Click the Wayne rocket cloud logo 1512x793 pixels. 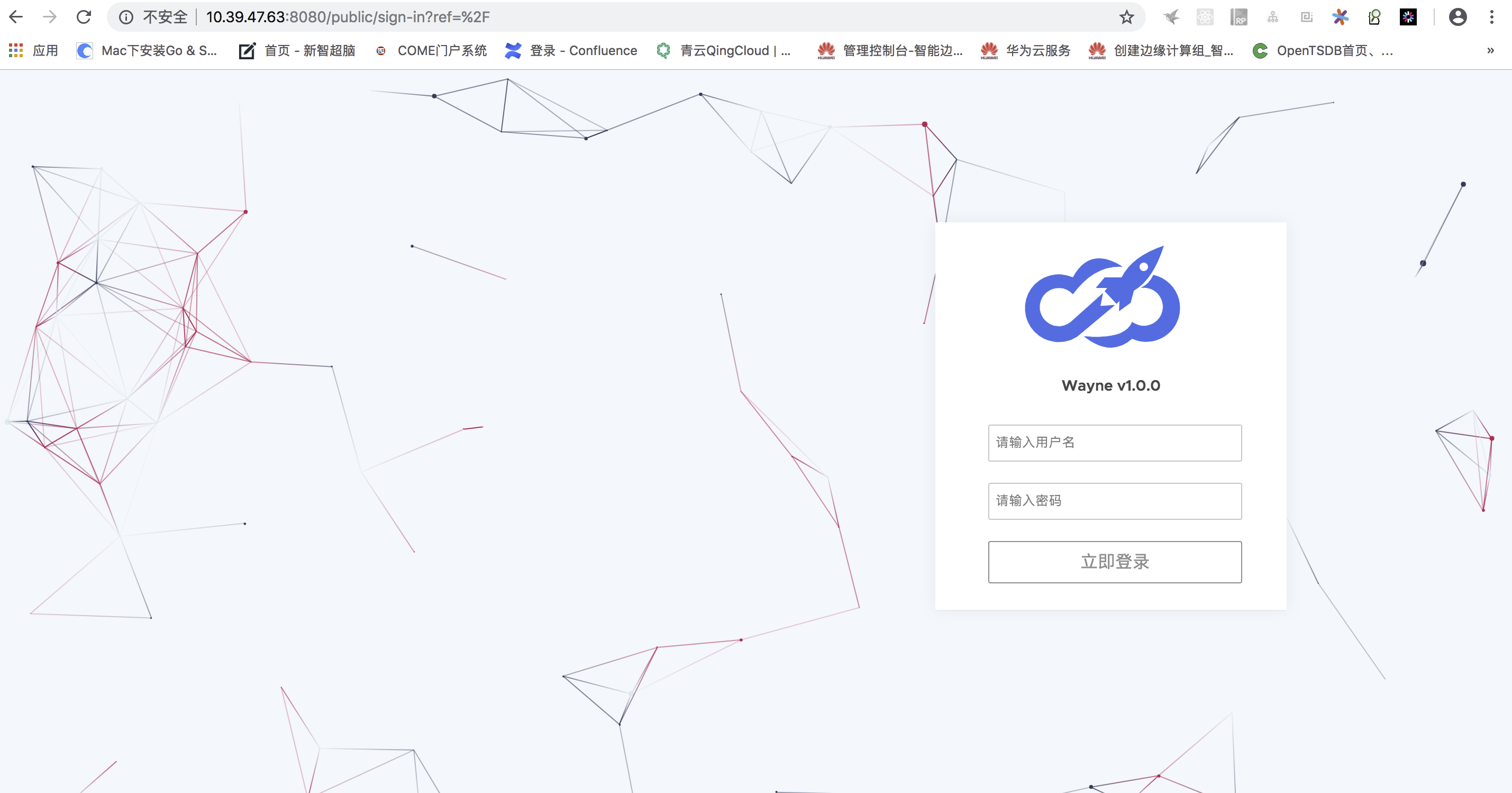(1103, 296)
